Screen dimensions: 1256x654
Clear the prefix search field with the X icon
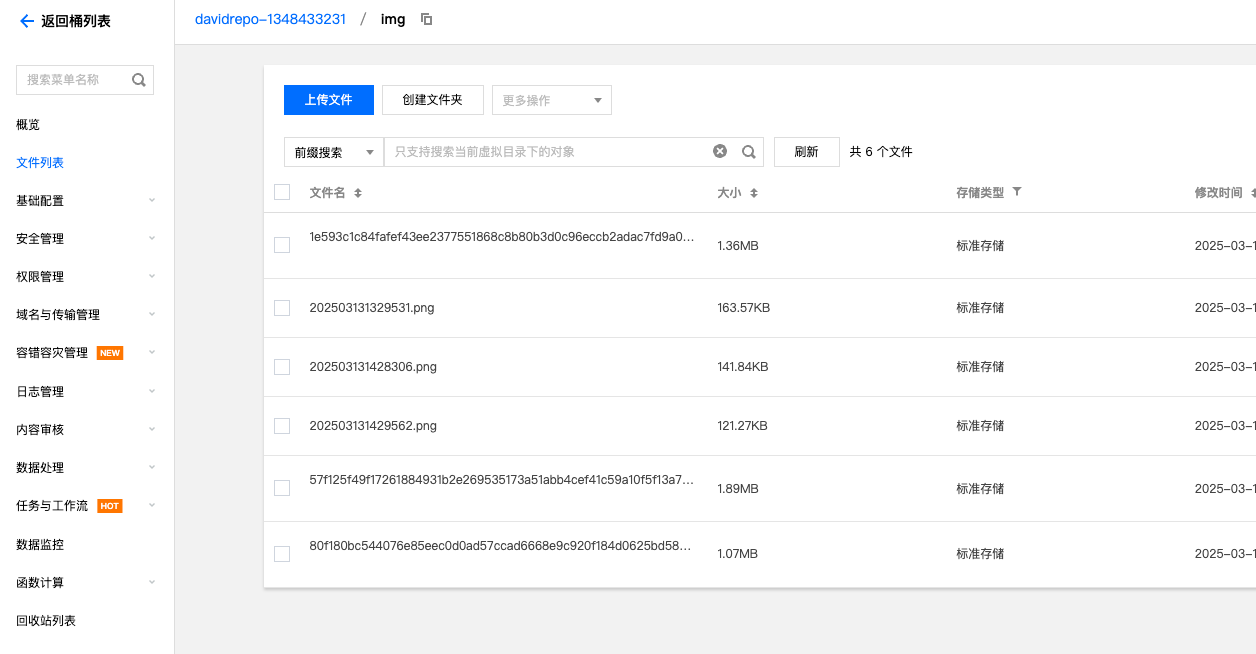click(x=720, y=151)
